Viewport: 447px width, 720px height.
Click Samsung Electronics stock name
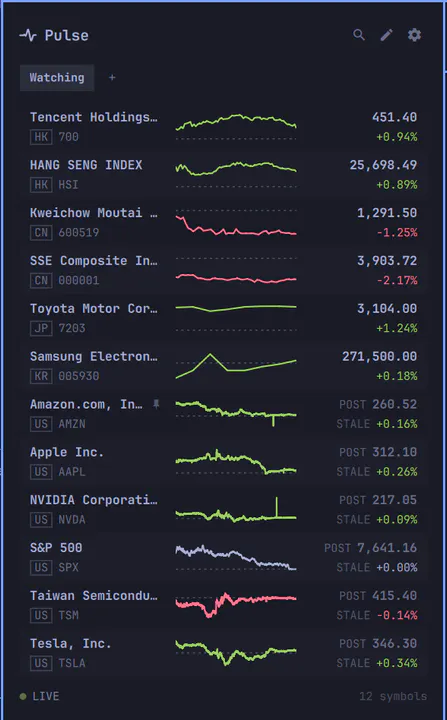click(x=94, y=356)
